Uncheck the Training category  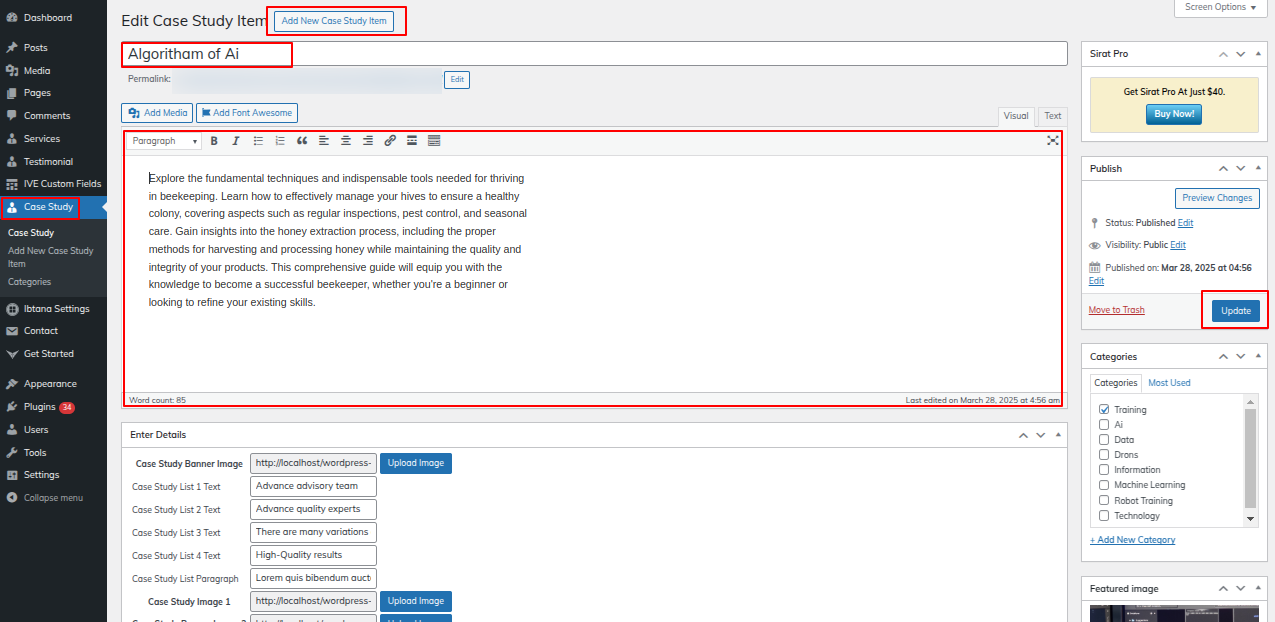pos(1104,410)
